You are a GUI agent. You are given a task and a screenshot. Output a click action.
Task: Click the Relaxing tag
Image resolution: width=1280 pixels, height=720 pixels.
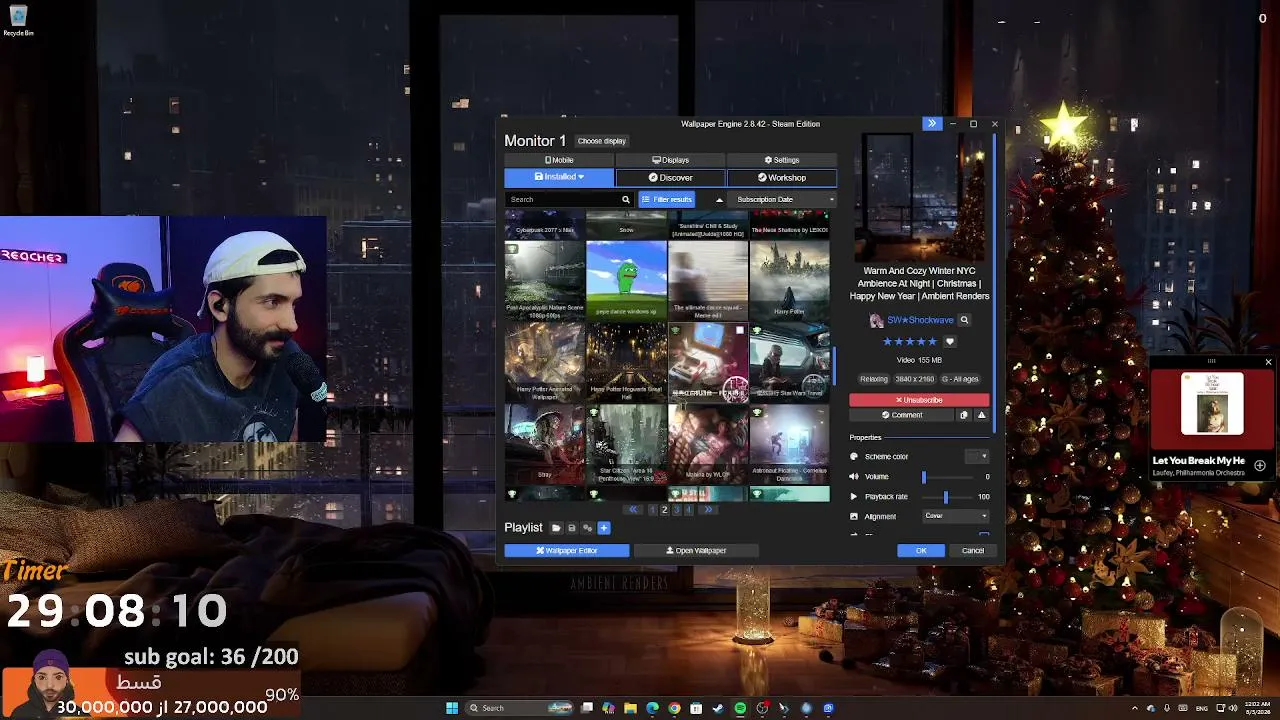pyautogui.click(x=874, y=379)
